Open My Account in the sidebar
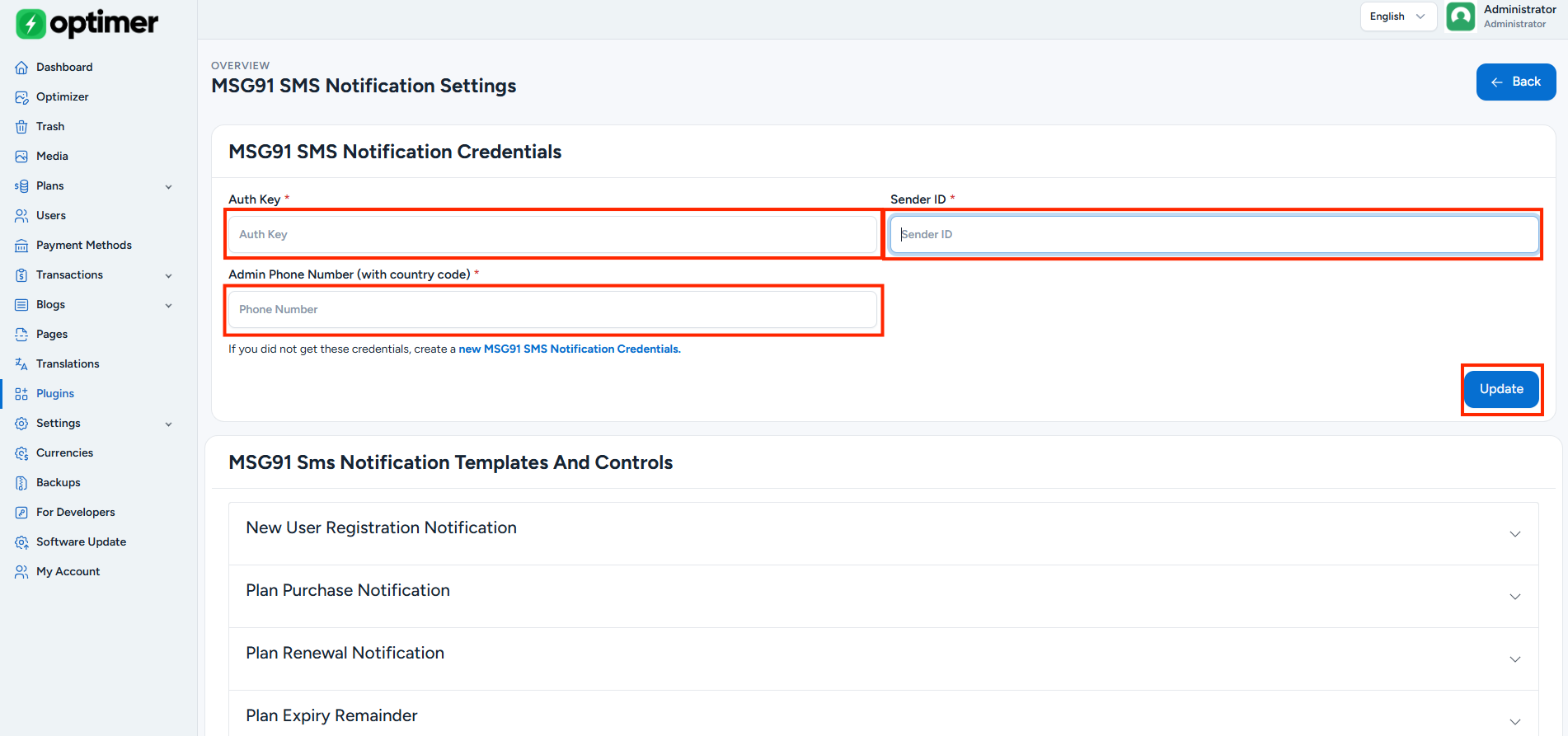Screen dimensions: 1568x736 [68, 572]
